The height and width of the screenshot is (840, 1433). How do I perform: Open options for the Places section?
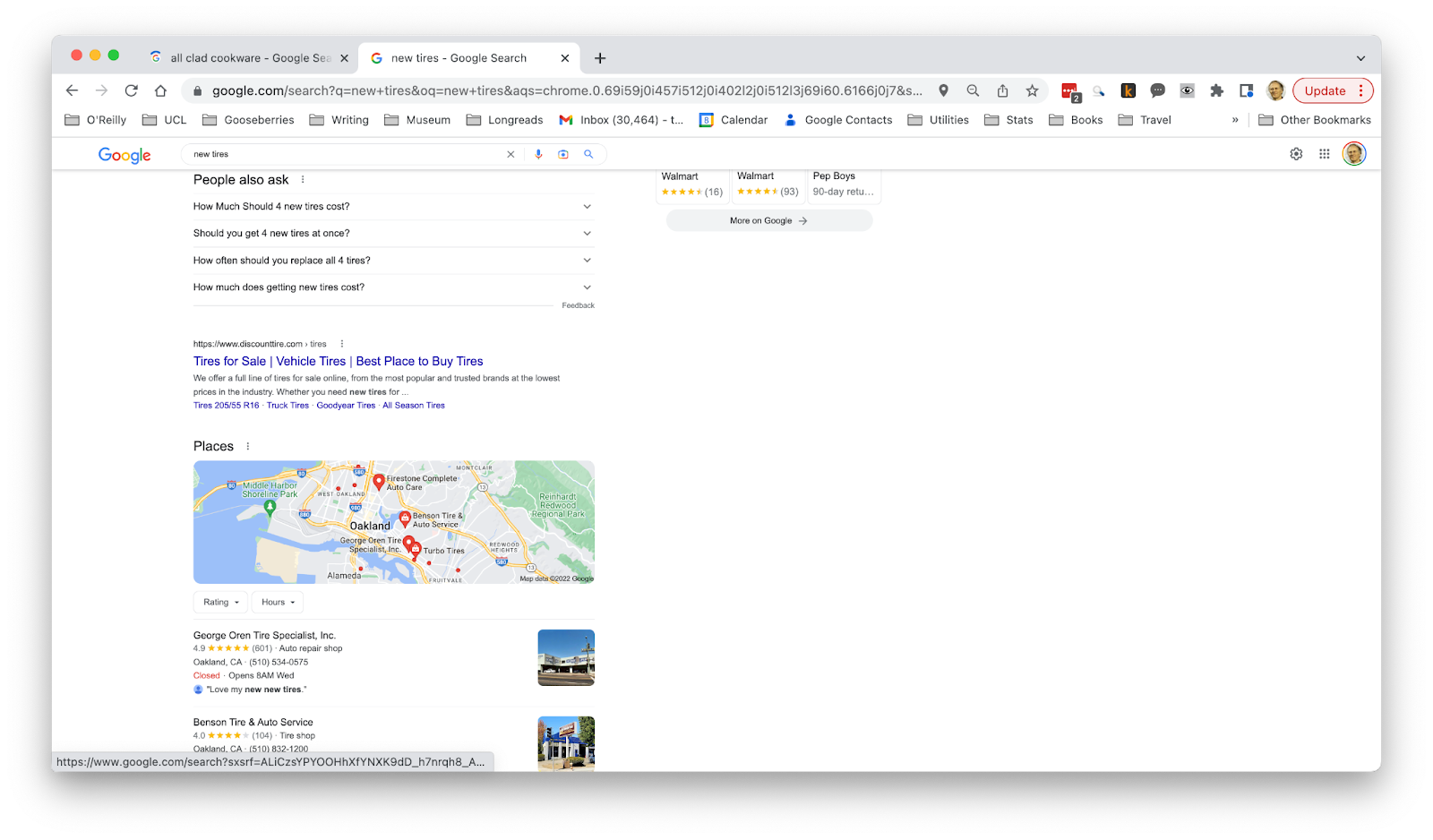(x=248, y=446)
